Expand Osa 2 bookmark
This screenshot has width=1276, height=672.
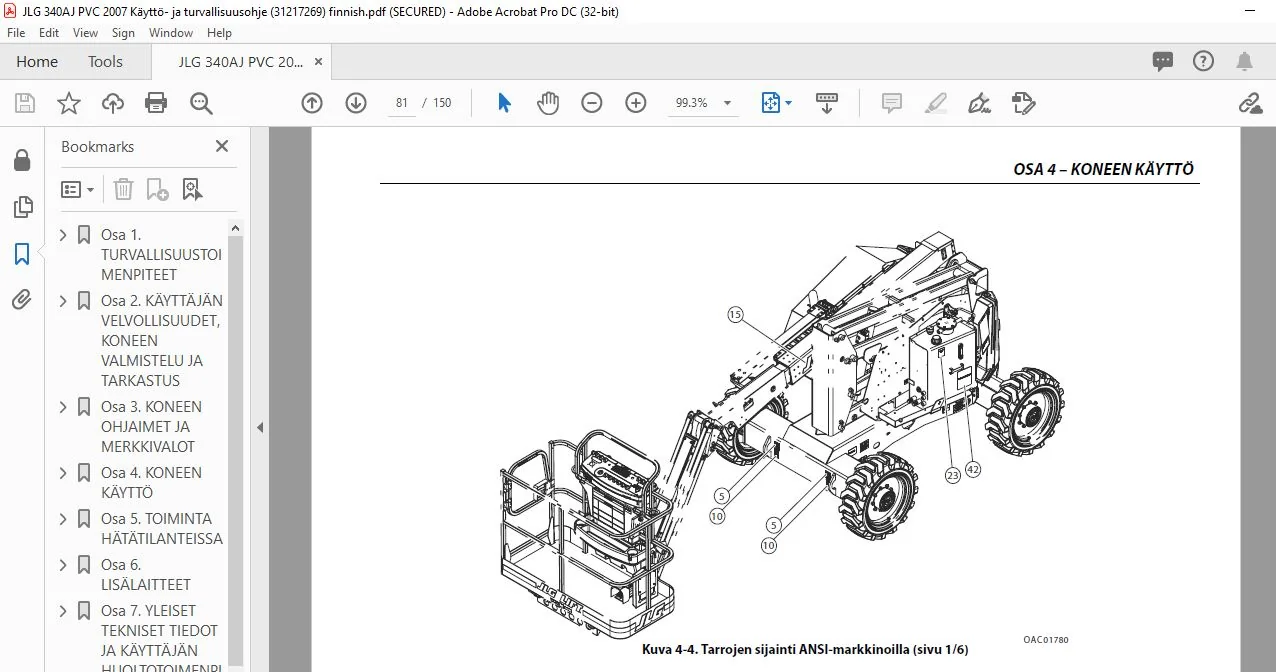coord(64,301)
